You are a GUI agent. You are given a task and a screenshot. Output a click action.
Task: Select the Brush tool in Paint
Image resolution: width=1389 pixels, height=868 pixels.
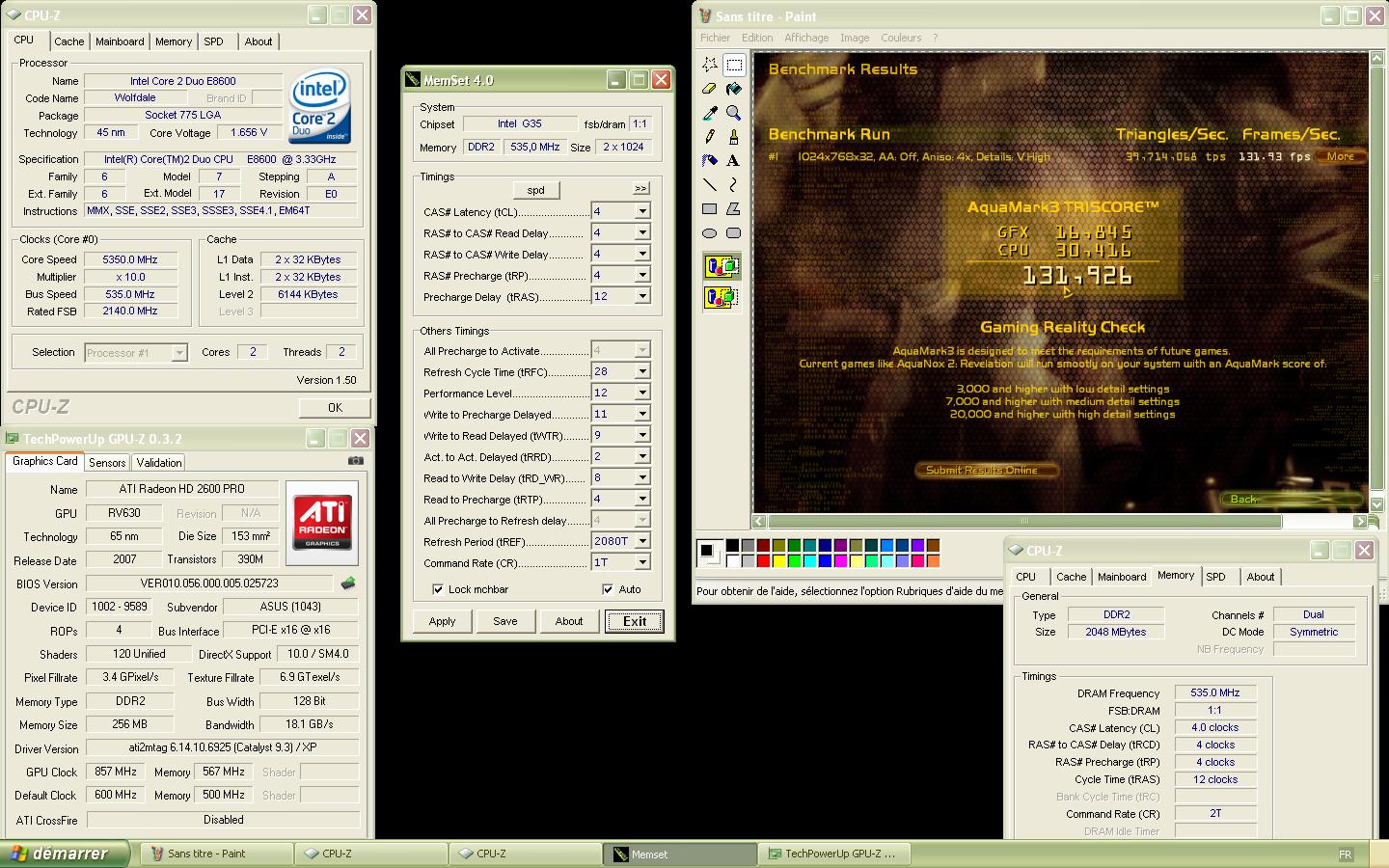pos(734,137)
